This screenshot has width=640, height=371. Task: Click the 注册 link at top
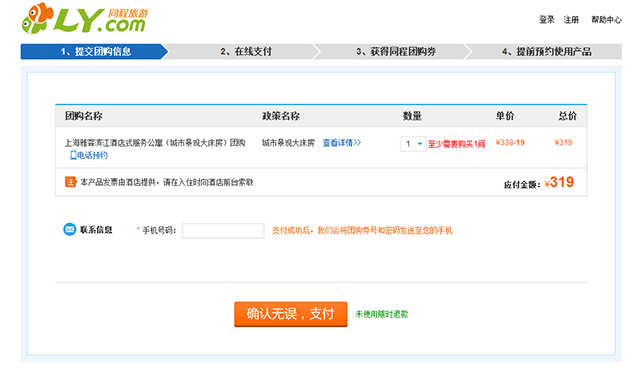[571, 20]
